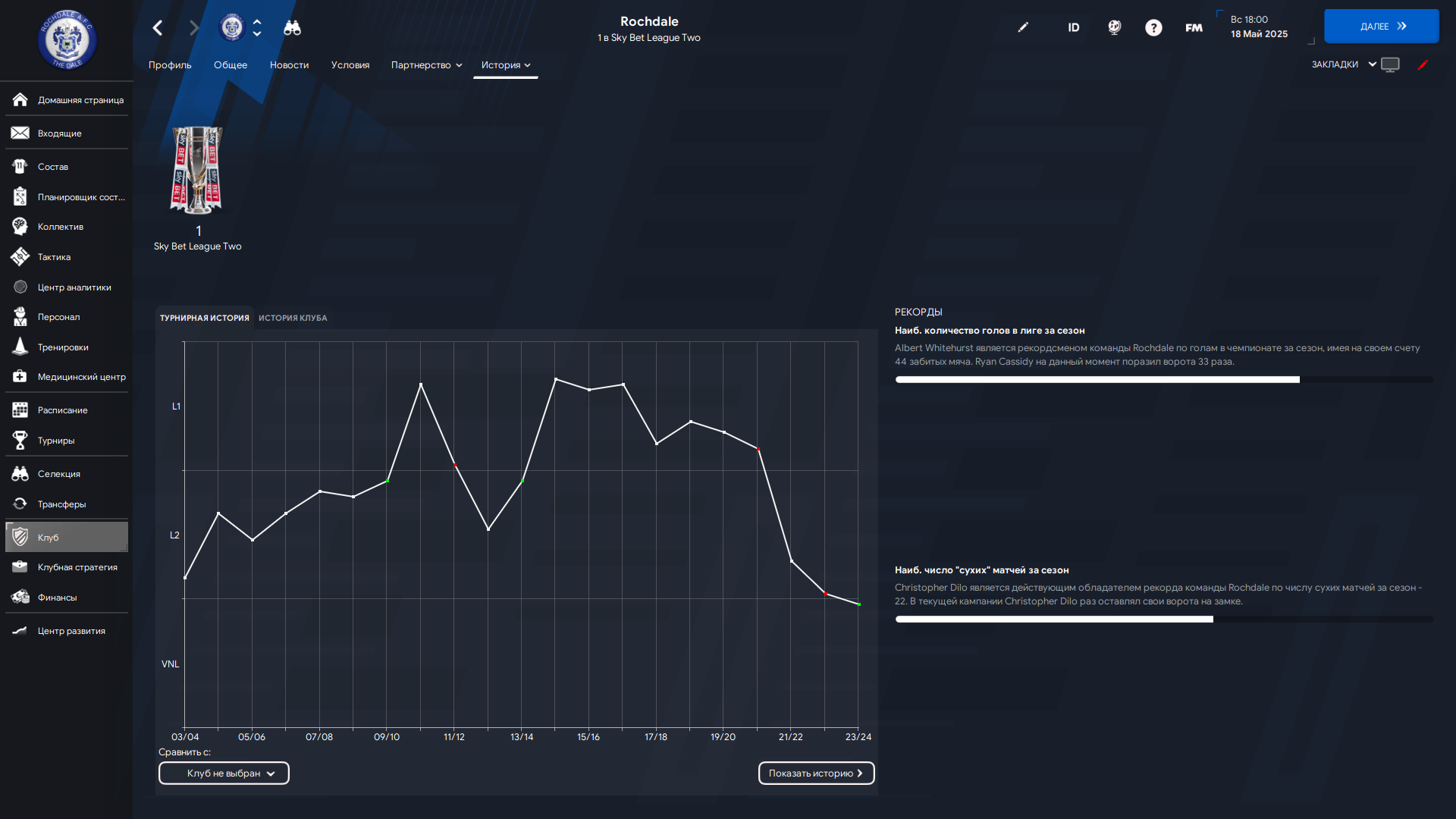This screenshot has height=819, width=1456.
Task: Expand the Партнерство dropdown menu
Action: [426, 65]
